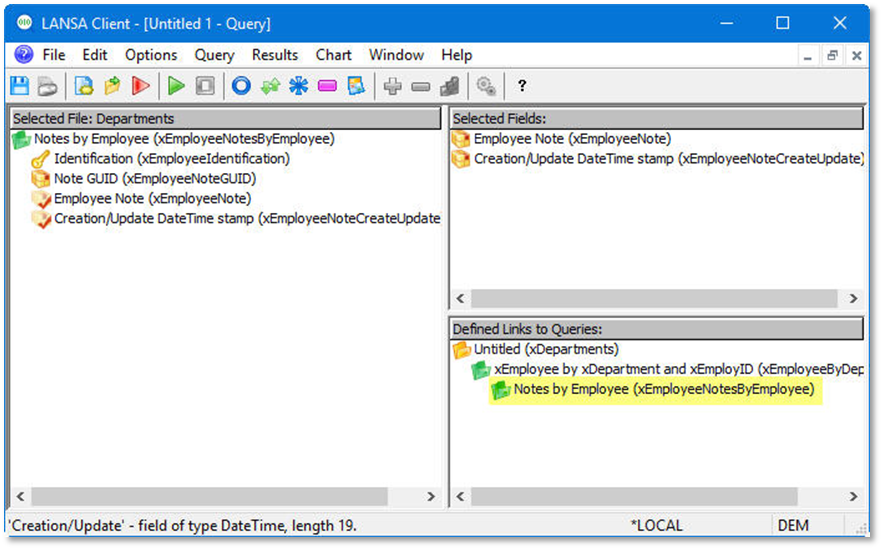Click the Creation/Update field description in the status bar
The image size is (882, 549).
point(183,526)
